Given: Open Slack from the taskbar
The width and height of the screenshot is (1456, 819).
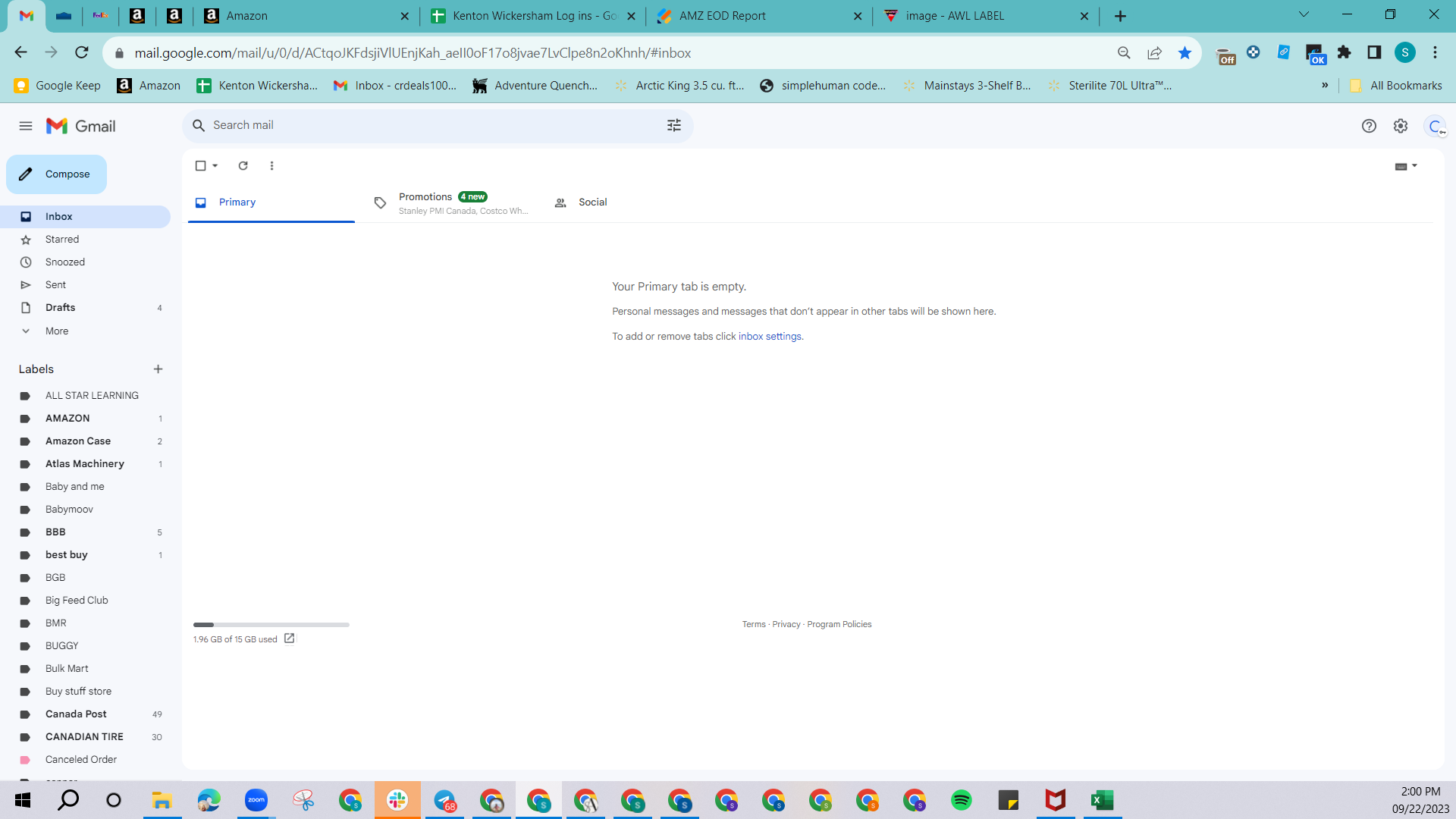Looking at the screenshot, I should pos(397,800).
